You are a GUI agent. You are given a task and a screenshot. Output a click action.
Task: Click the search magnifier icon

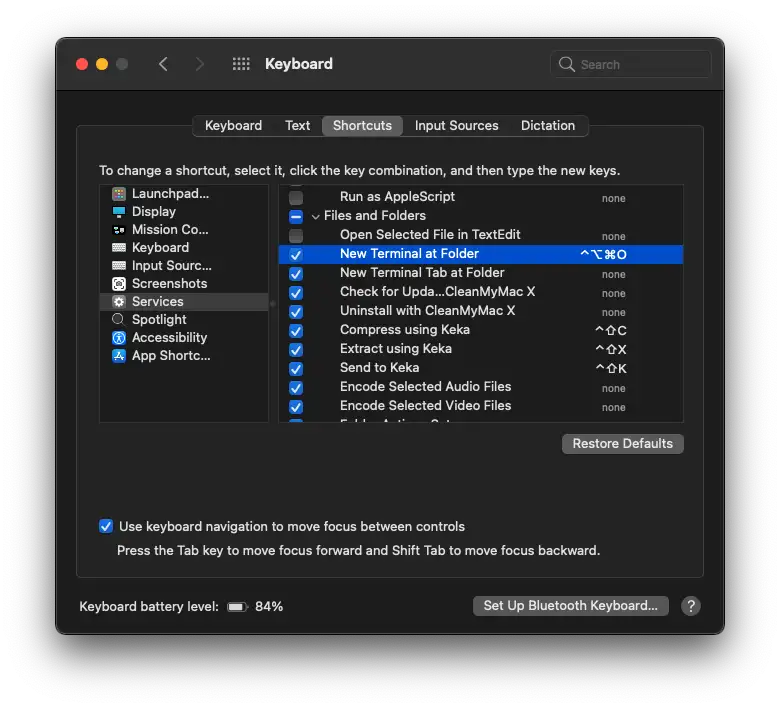point(566,64)
